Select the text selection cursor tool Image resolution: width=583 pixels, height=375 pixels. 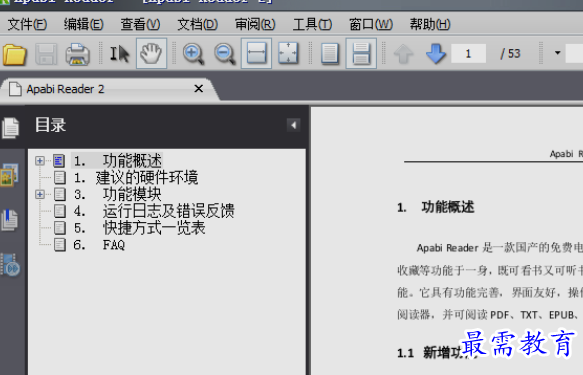coord(120,54)
